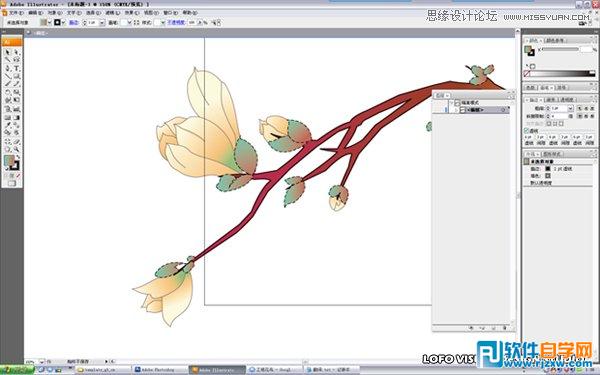Open stroke weight dropdown in top control bar
Image resolution: width=600 pixels, height=375 pixels.
[x=102, y=23]
